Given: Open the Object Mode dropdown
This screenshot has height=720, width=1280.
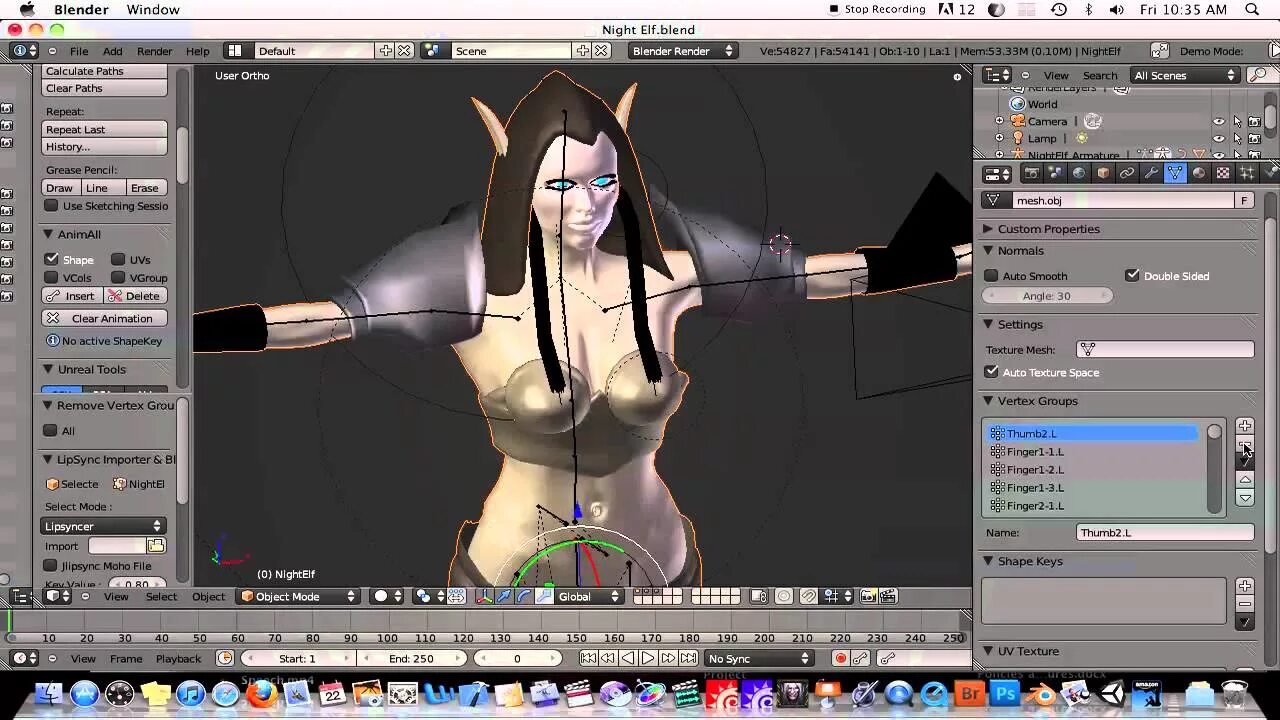Looking at the screenshot, I should [x=298, y=596].
